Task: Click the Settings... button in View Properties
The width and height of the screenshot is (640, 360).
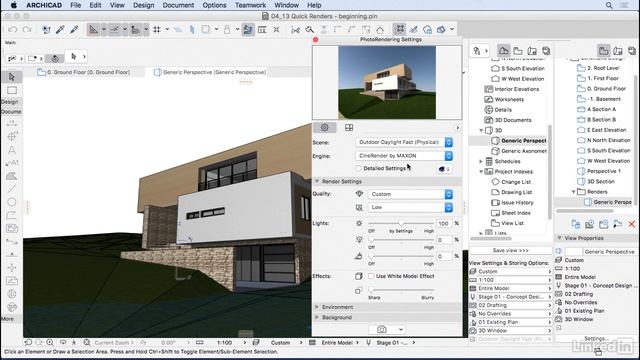Action: (x=596, y=339)
